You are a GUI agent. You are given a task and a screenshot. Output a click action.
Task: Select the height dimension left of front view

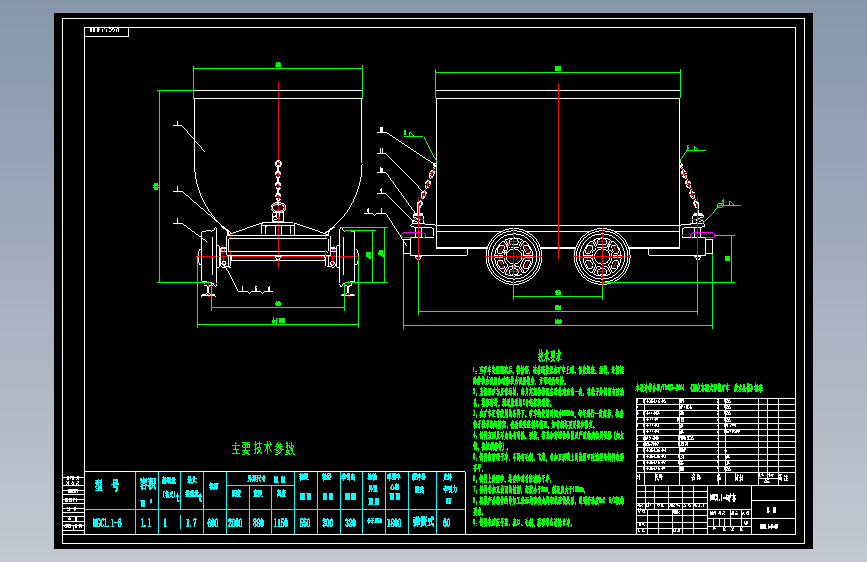158,186
